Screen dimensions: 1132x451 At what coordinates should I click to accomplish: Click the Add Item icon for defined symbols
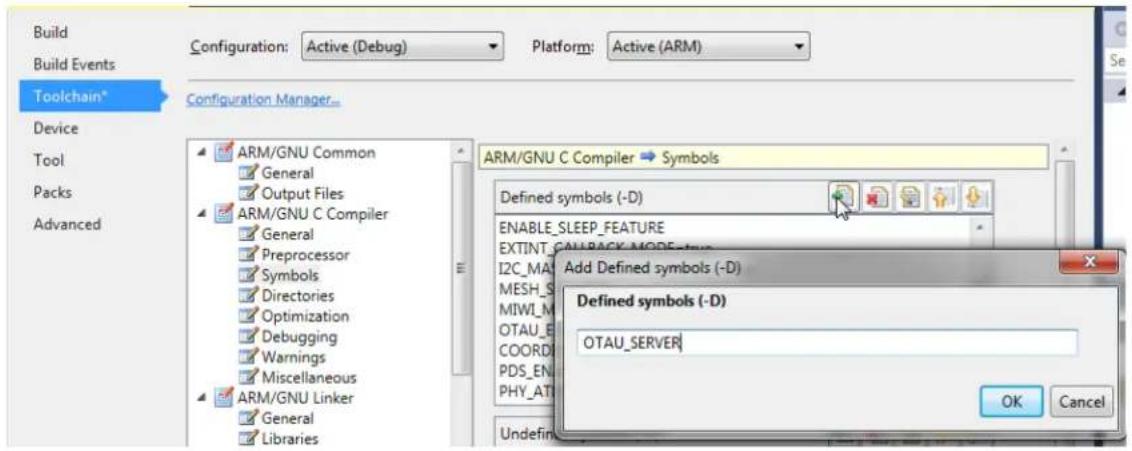(843, 197)
